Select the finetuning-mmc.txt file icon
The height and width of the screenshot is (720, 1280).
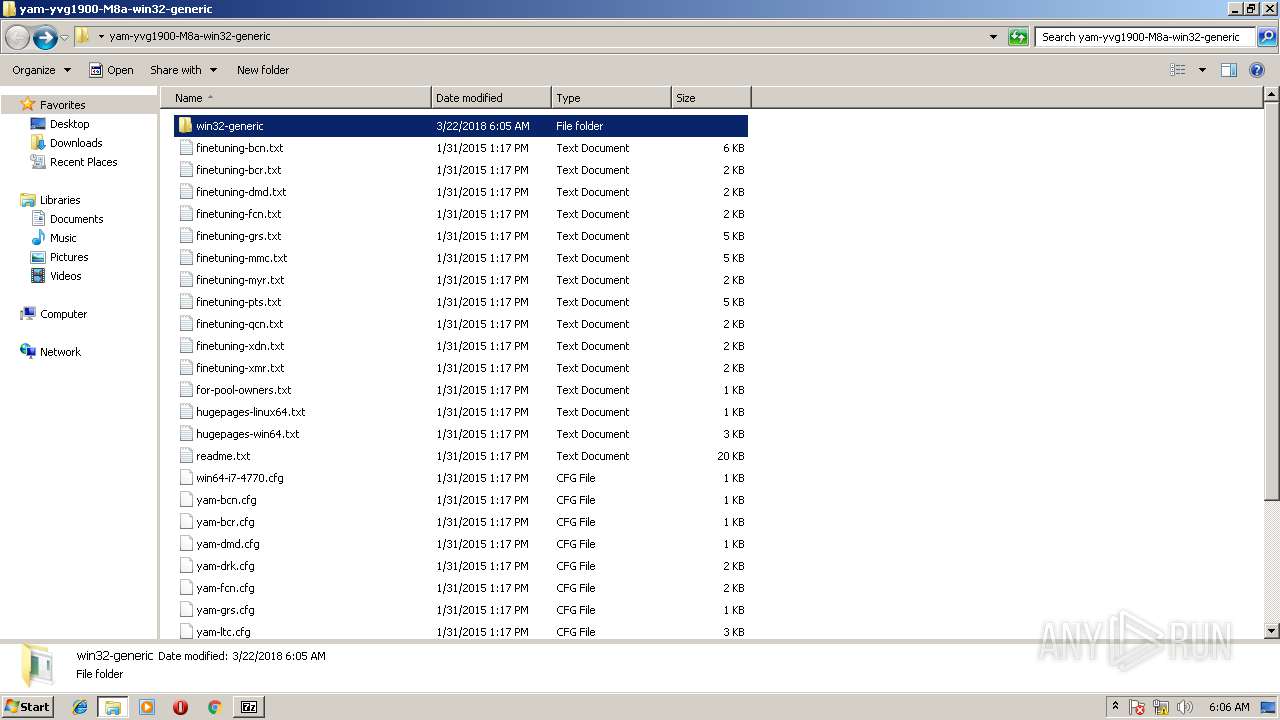185,258
